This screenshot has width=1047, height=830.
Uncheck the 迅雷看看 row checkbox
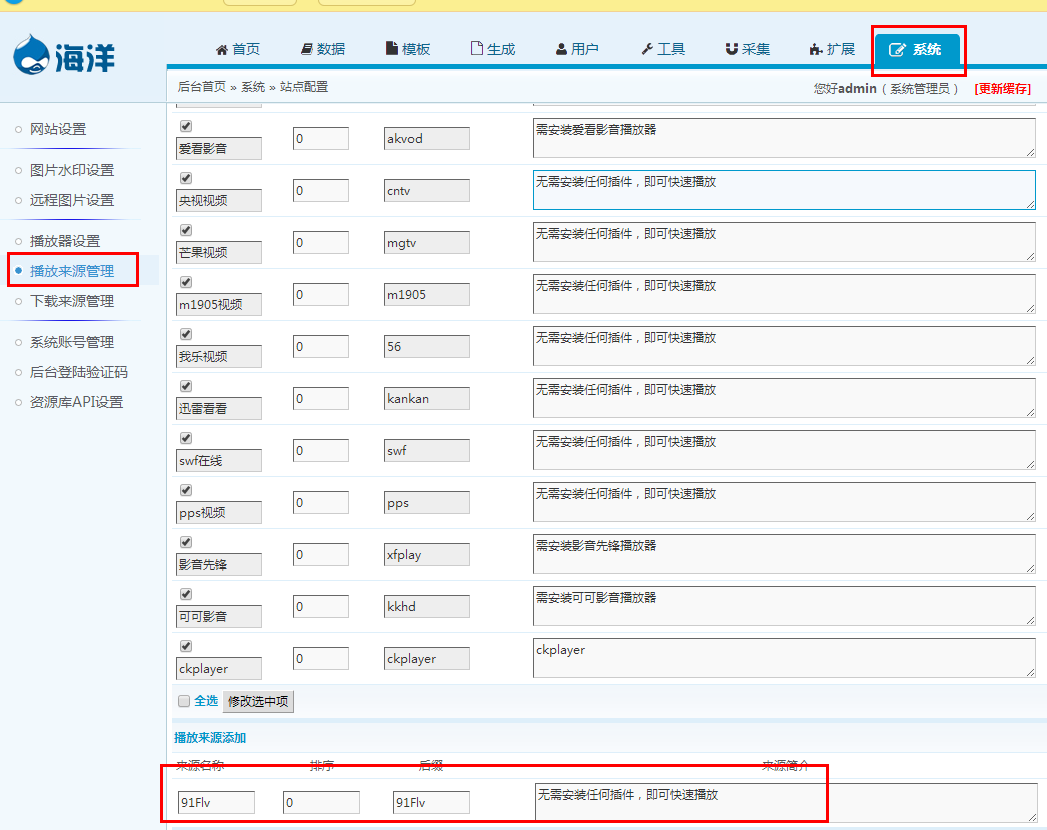tap(186, 387)
